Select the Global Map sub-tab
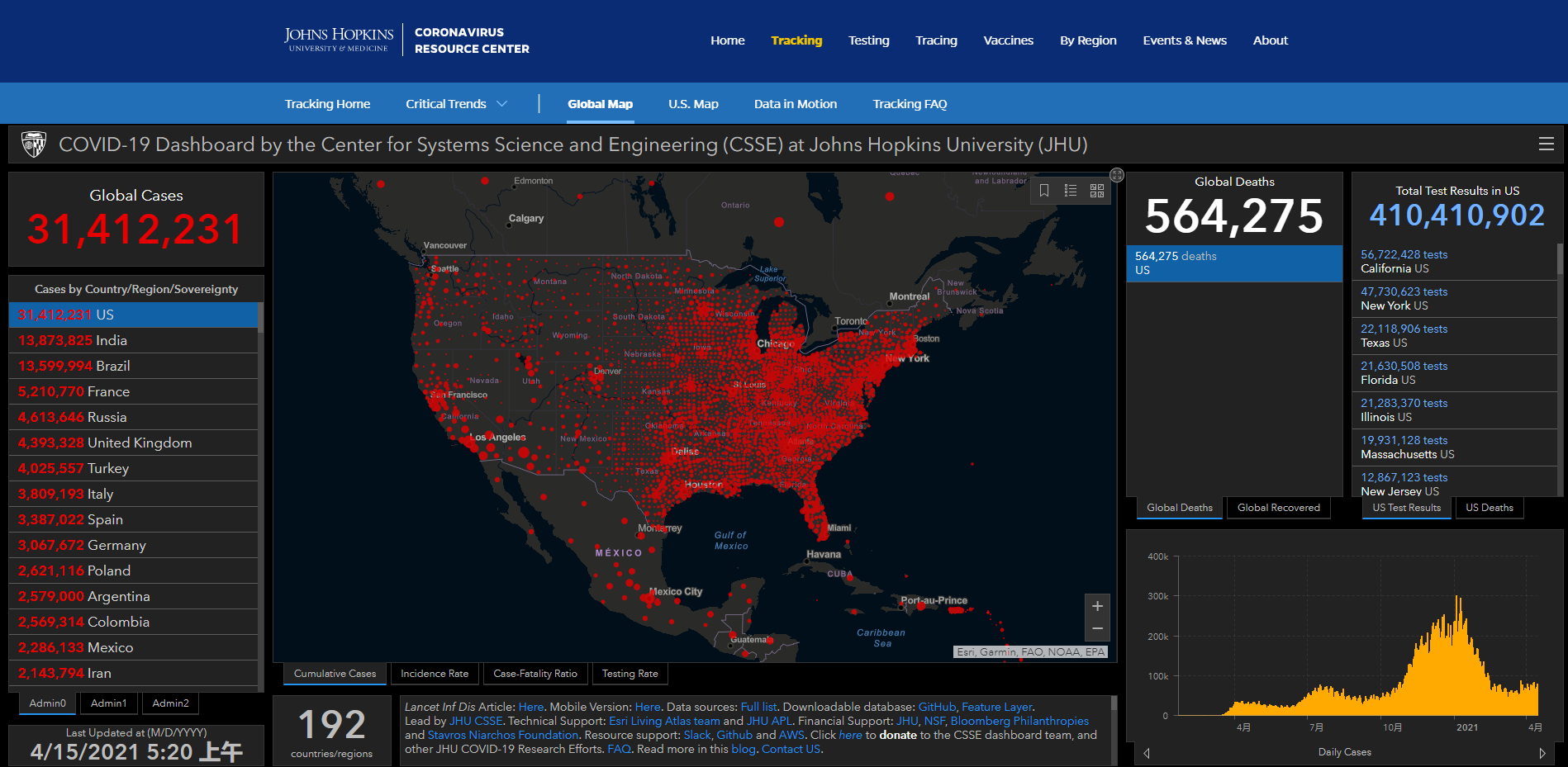The height and width of the screenshot is (767, 1568). coord(600,104)
